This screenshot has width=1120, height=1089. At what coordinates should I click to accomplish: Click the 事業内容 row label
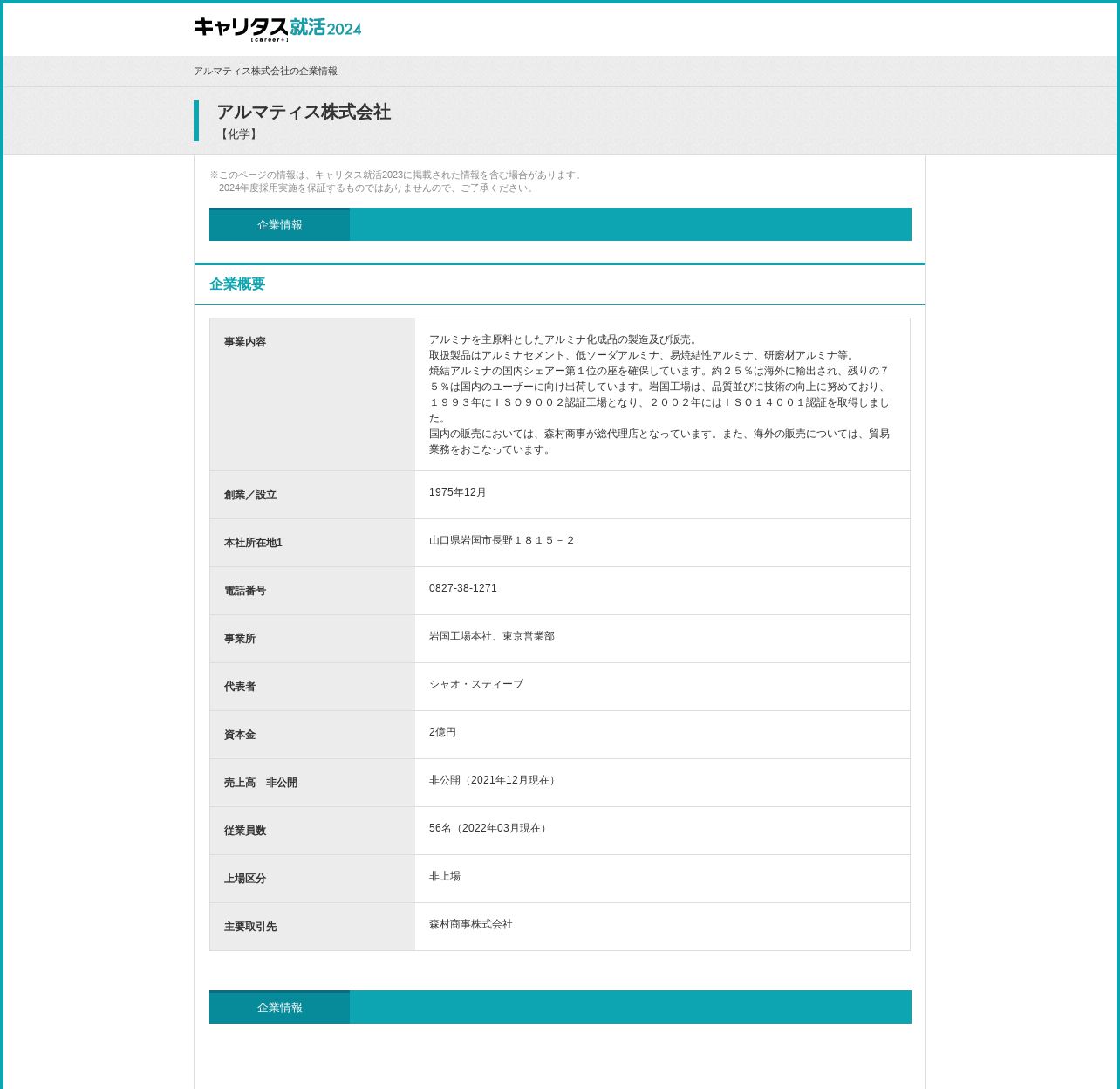coord(245,342)
